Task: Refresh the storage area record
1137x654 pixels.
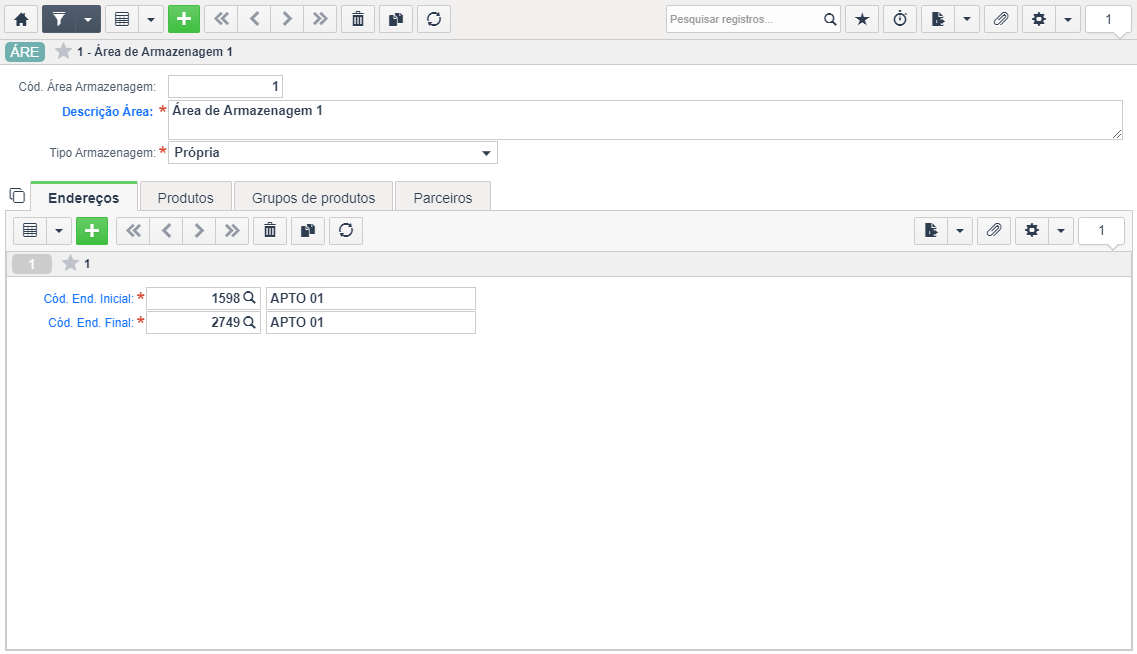Action: tap(434, 19)
